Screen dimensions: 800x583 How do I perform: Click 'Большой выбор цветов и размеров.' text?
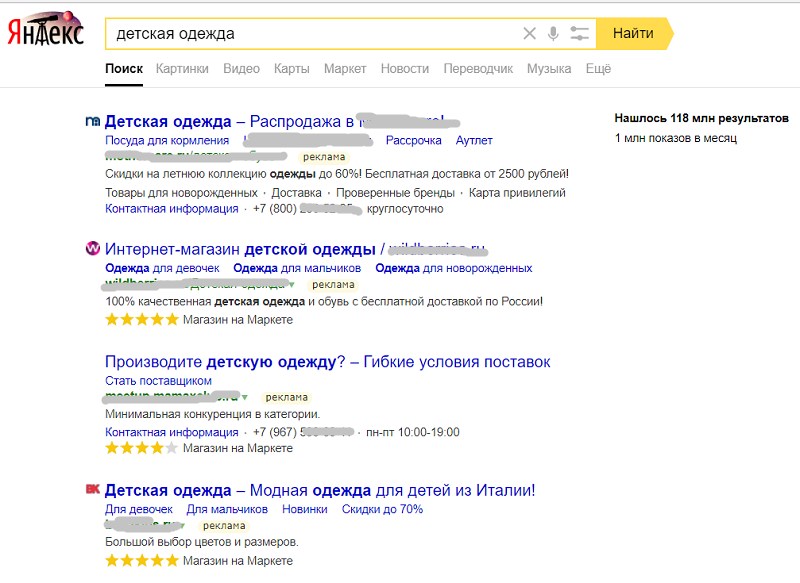pyautogui.click(x=202, y=542)
